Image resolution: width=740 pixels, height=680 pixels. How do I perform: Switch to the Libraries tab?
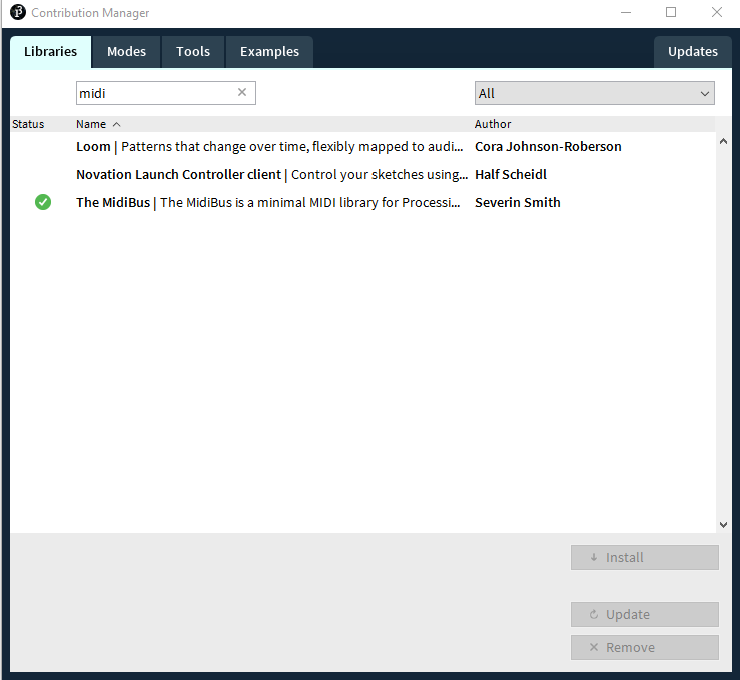50,52
